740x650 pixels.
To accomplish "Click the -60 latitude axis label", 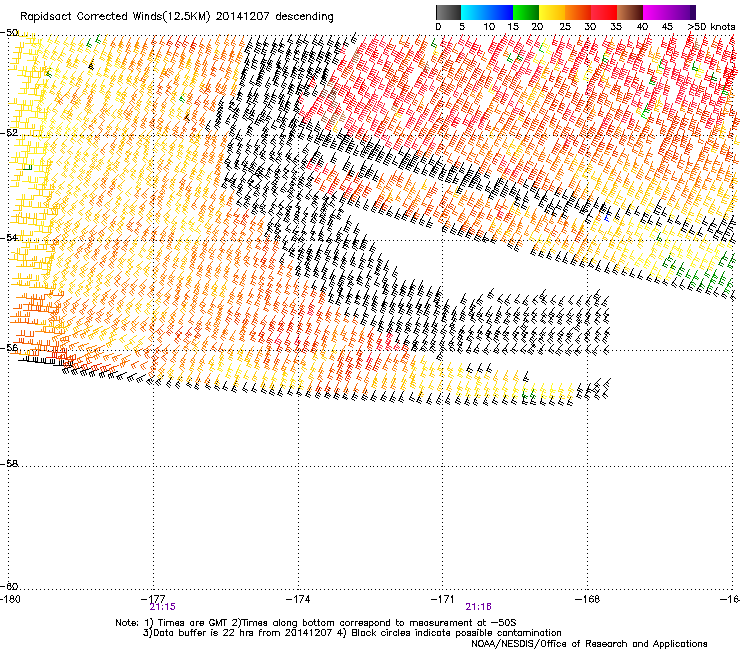I will coord(9,586).
